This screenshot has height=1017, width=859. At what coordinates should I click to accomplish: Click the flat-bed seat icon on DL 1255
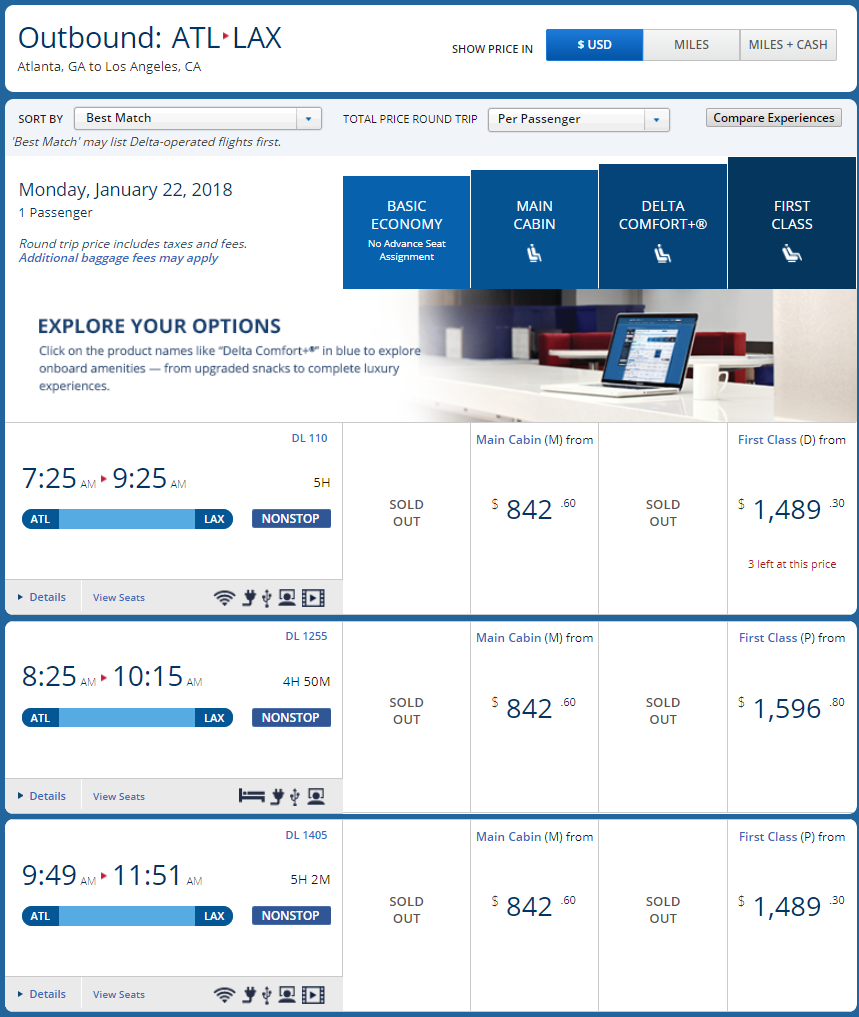click(x=251, y=796)
